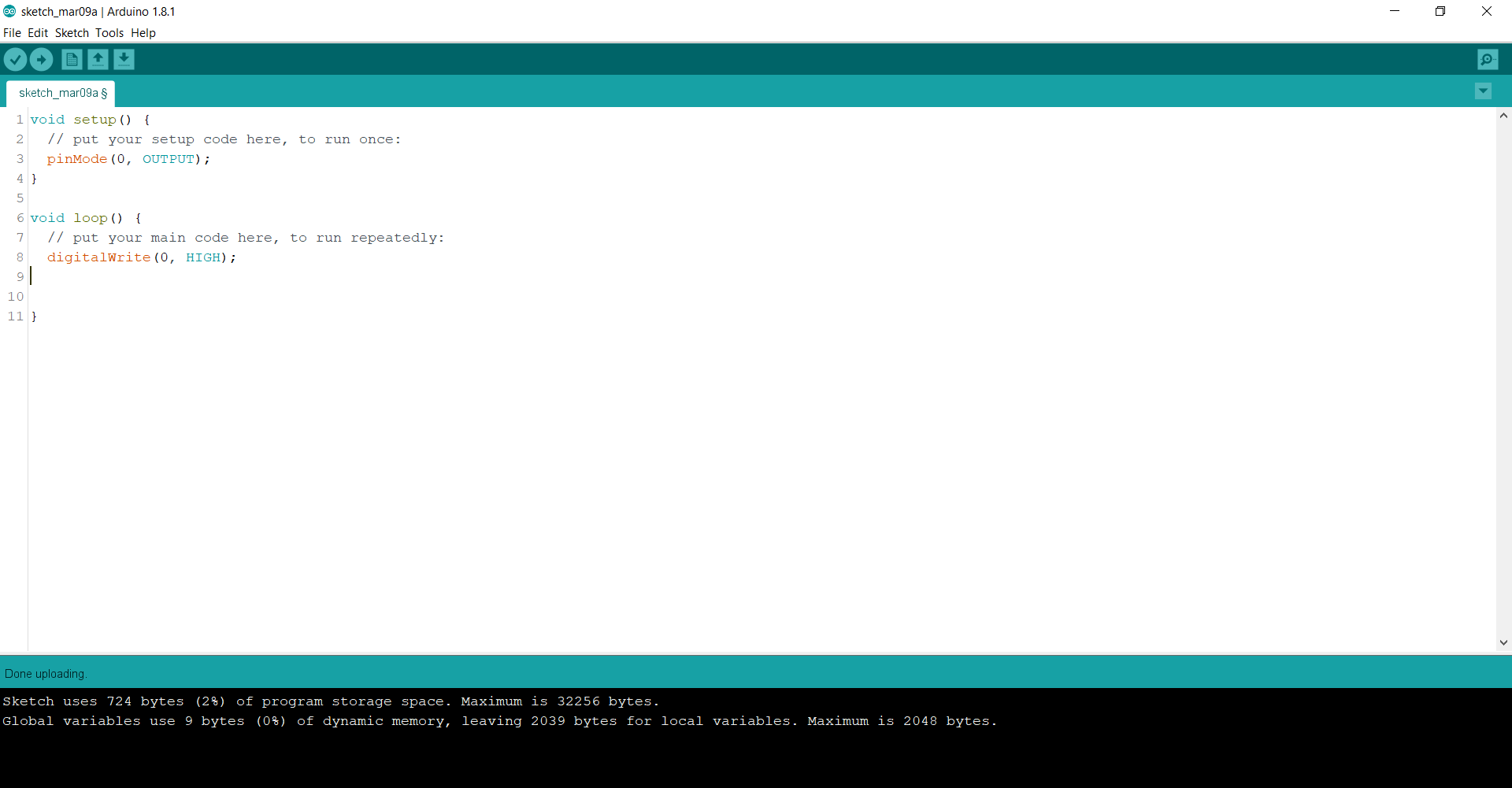Click the main code comment on line 7

click(246, 238)
